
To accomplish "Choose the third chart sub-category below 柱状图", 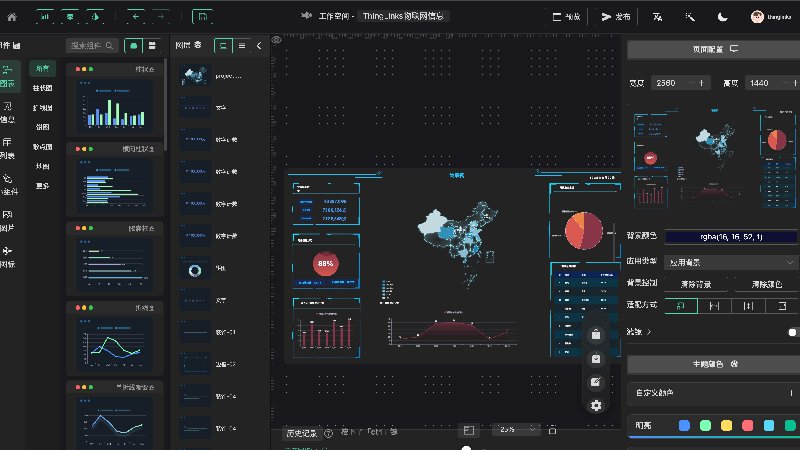I will click(42, 108).
